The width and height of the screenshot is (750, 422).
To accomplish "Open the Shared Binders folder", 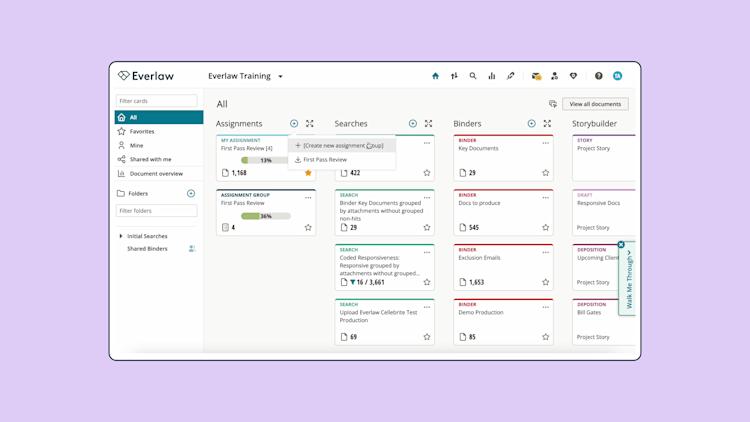I will [147, 249].
